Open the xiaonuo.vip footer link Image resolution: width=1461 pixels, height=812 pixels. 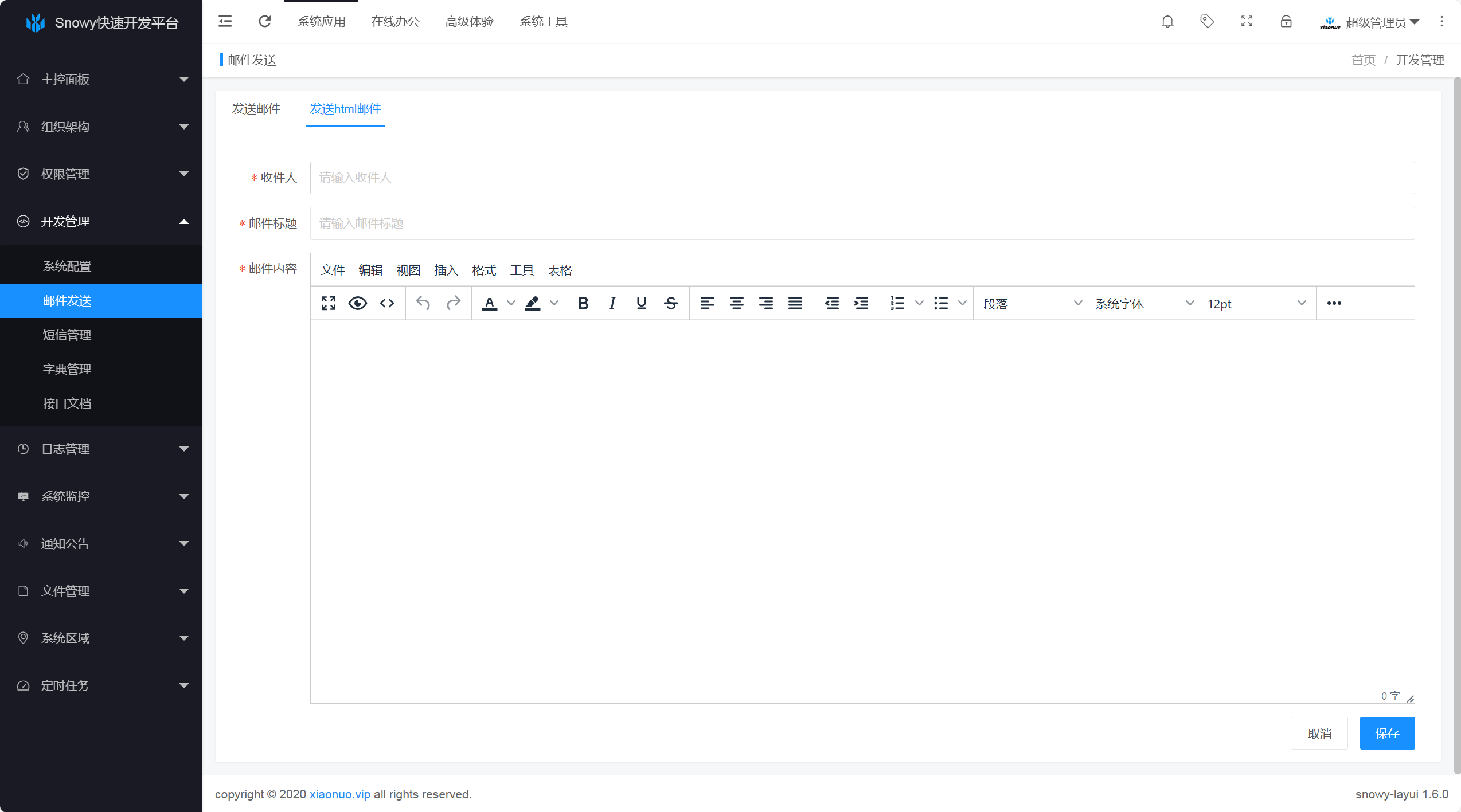(x=339, y=794)
